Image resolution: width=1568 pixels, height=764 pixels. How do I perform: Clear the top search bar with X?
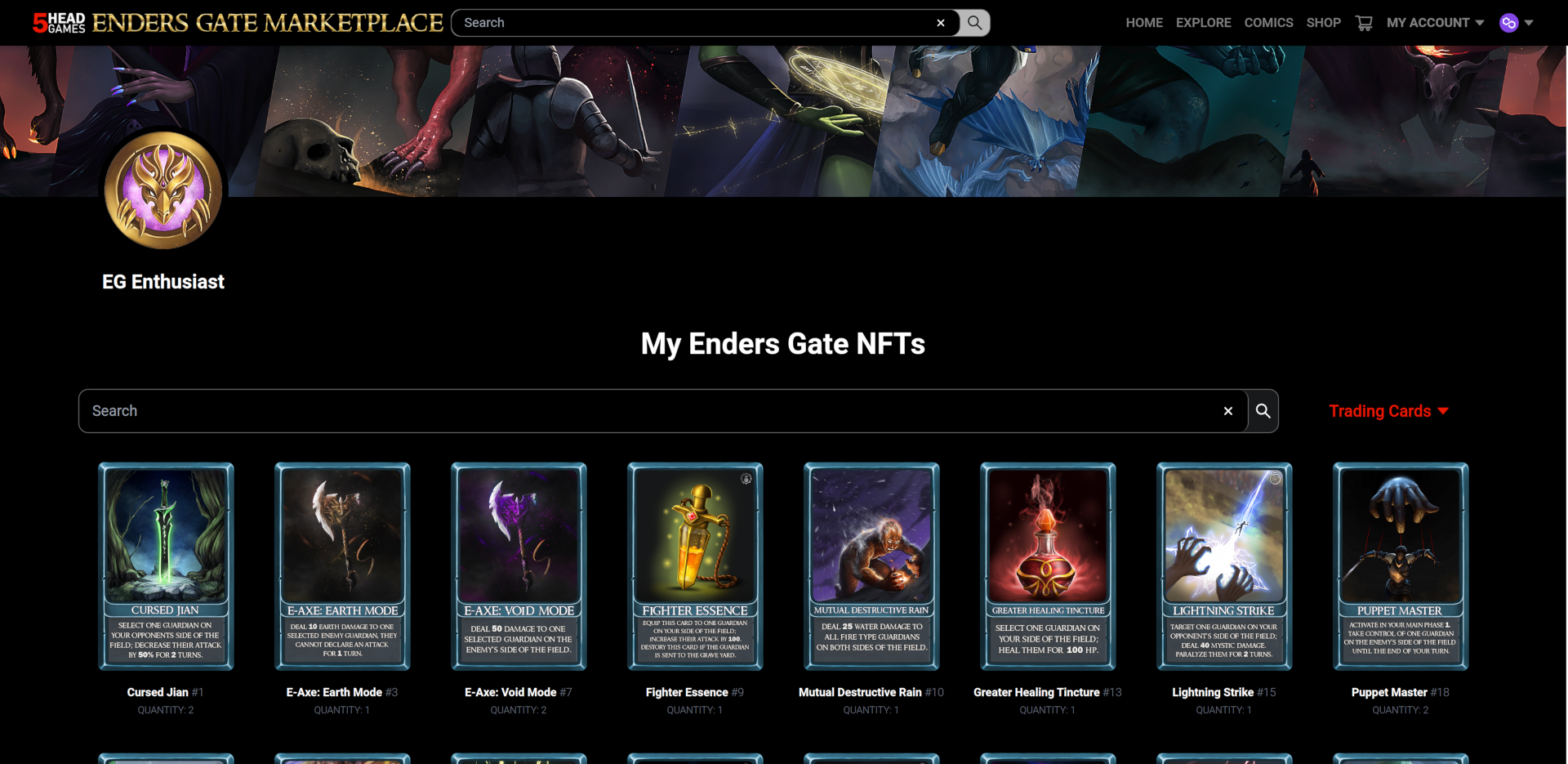point(941,23)
